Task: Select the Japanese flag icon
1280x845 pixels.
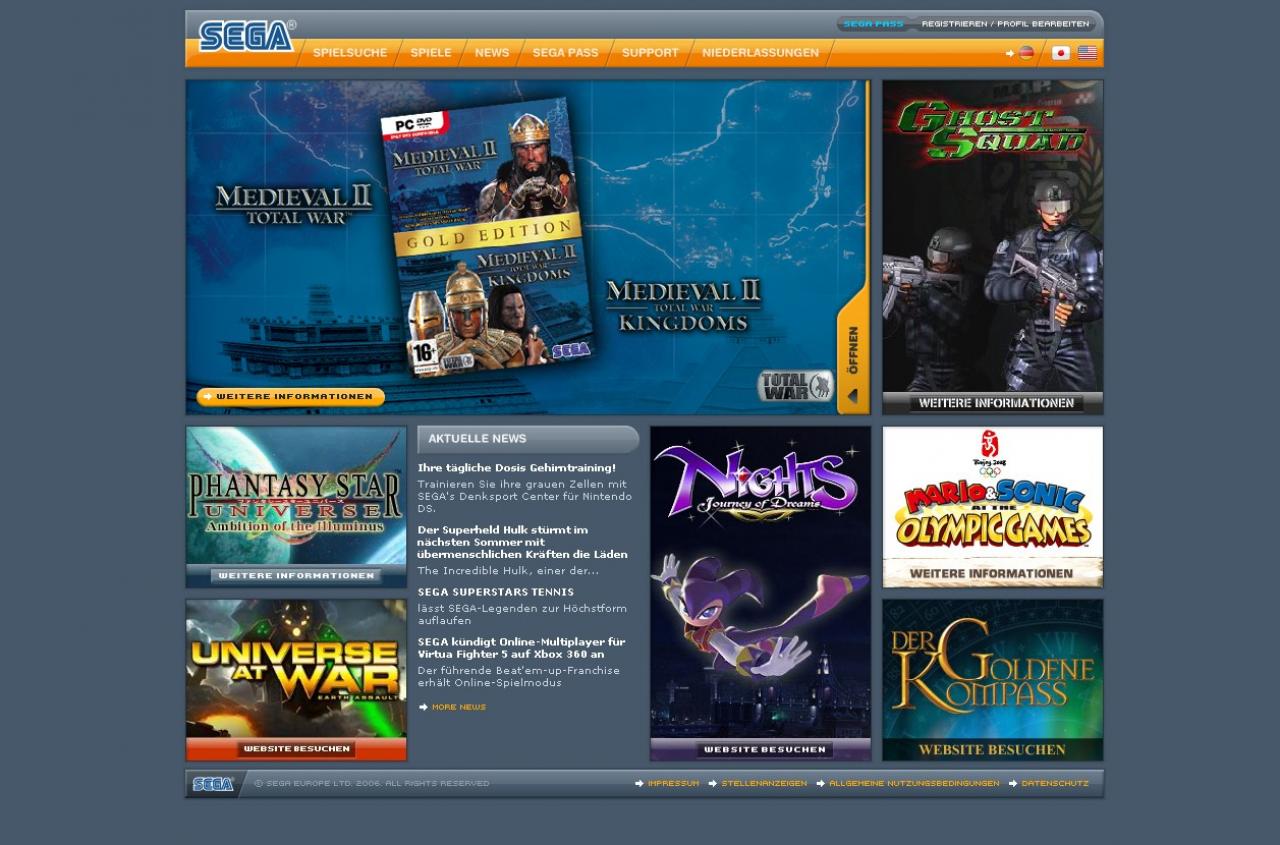Action: tap(1061, 53)
